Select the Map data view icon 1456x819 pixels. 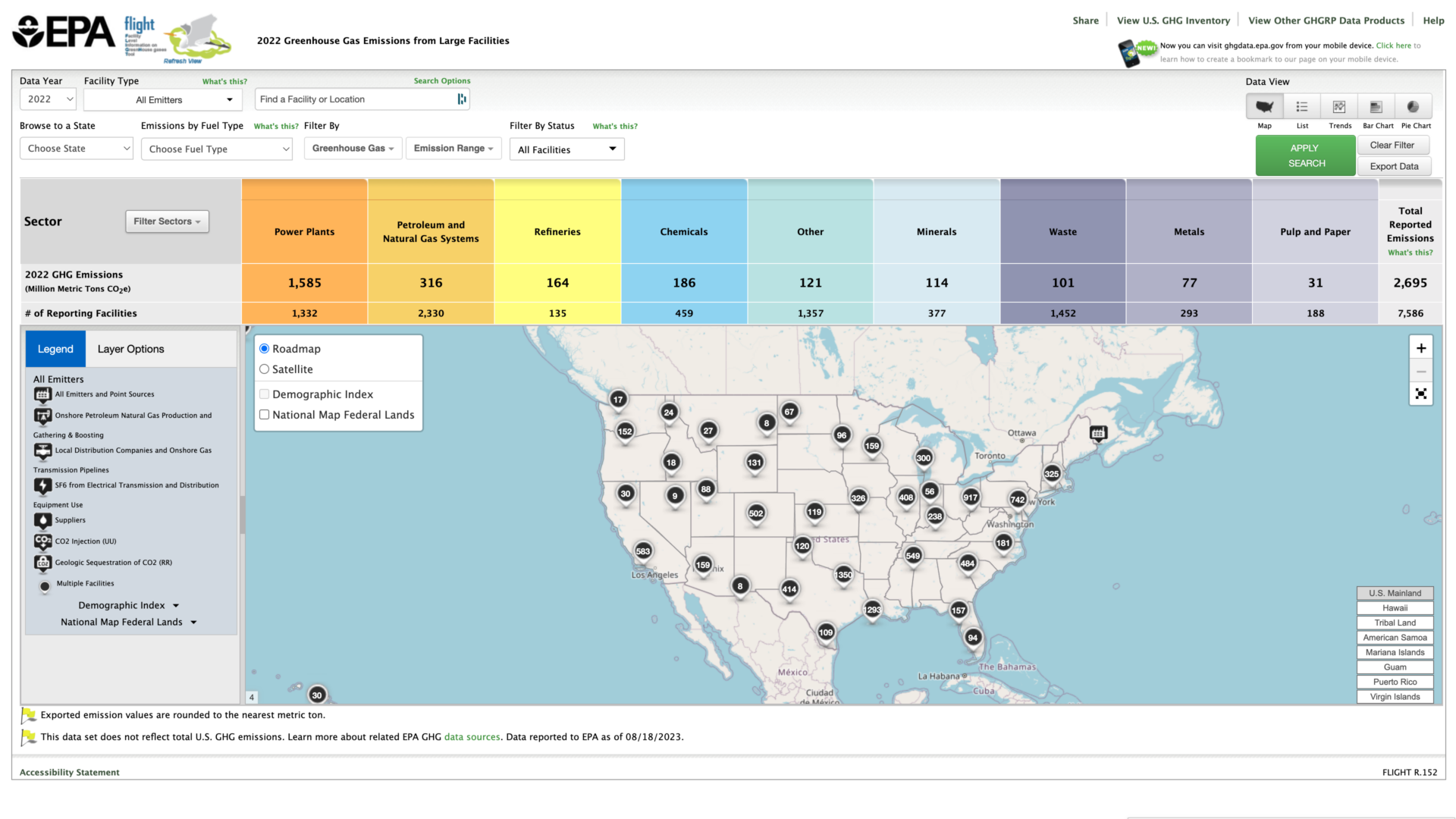(1264, 107)
